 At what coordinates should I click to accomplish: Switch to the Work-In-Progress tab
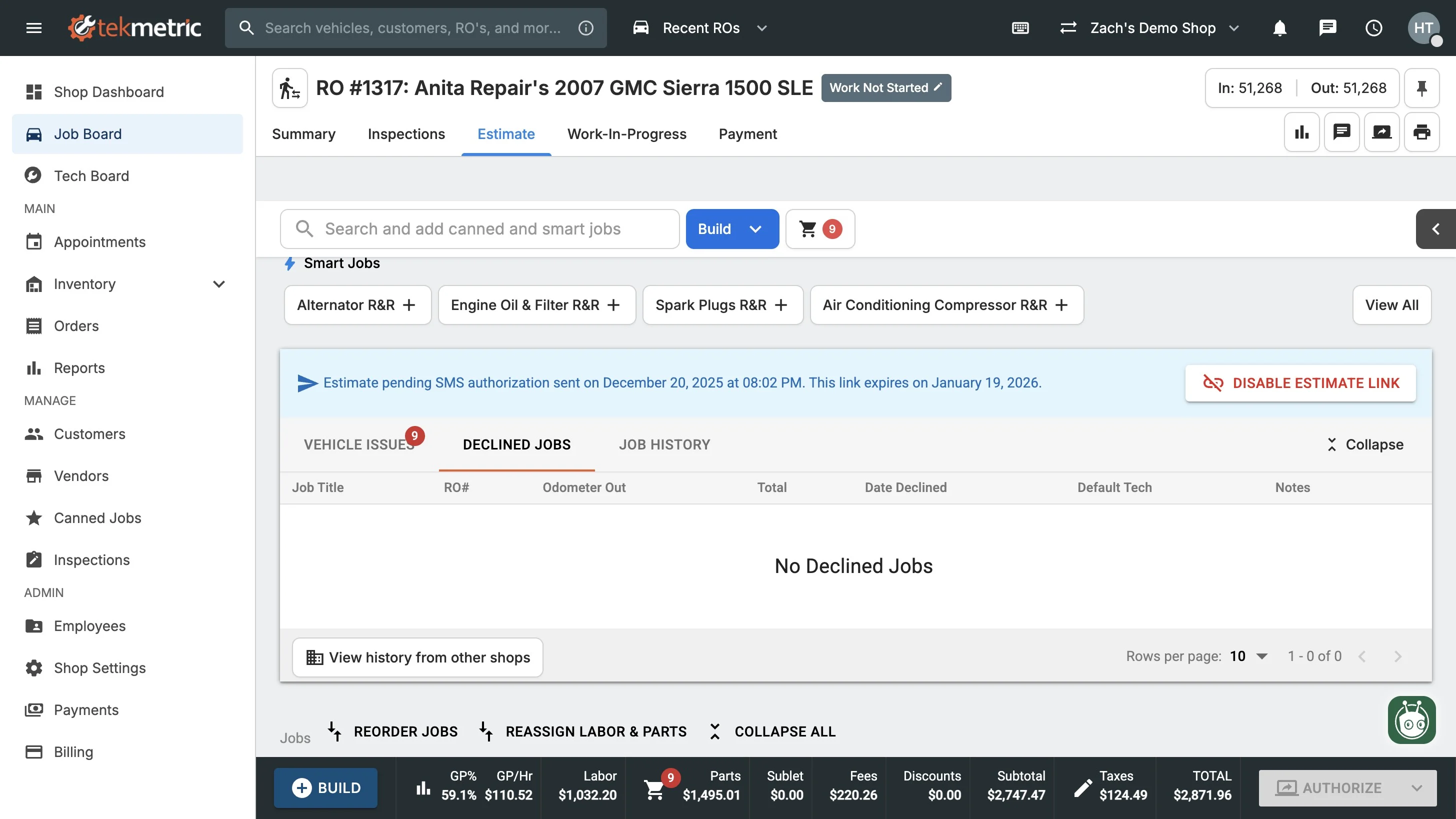pyautogui.click(x=626, y=134)
